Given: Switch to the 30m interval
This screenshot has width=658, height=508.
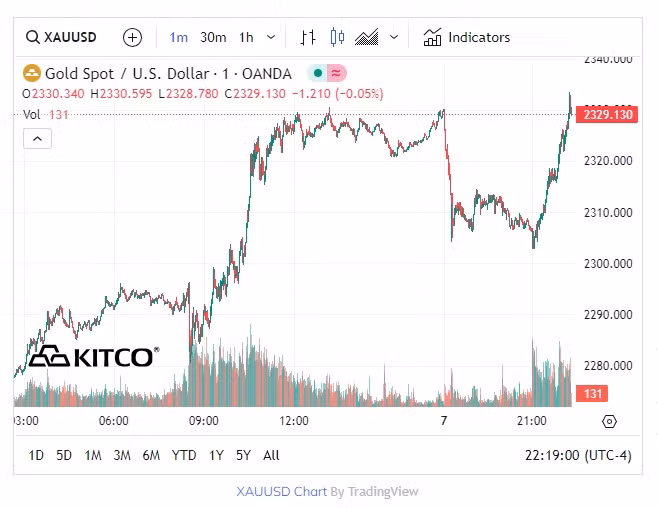Looking at the screenshot, I should (x=213, y=38).
